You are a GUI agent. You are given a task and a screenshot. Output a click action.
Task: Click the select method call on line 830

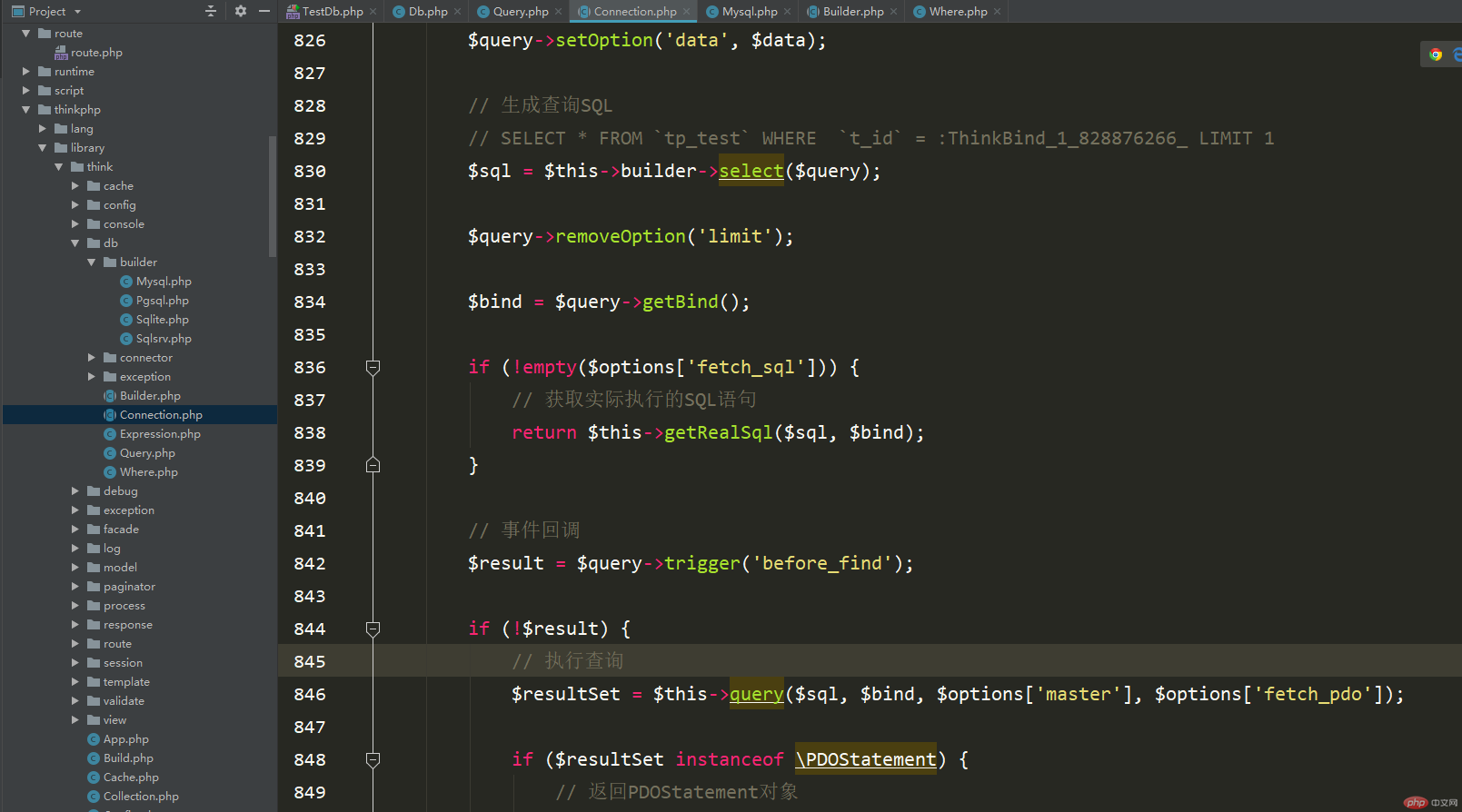[x=751, y=171]
